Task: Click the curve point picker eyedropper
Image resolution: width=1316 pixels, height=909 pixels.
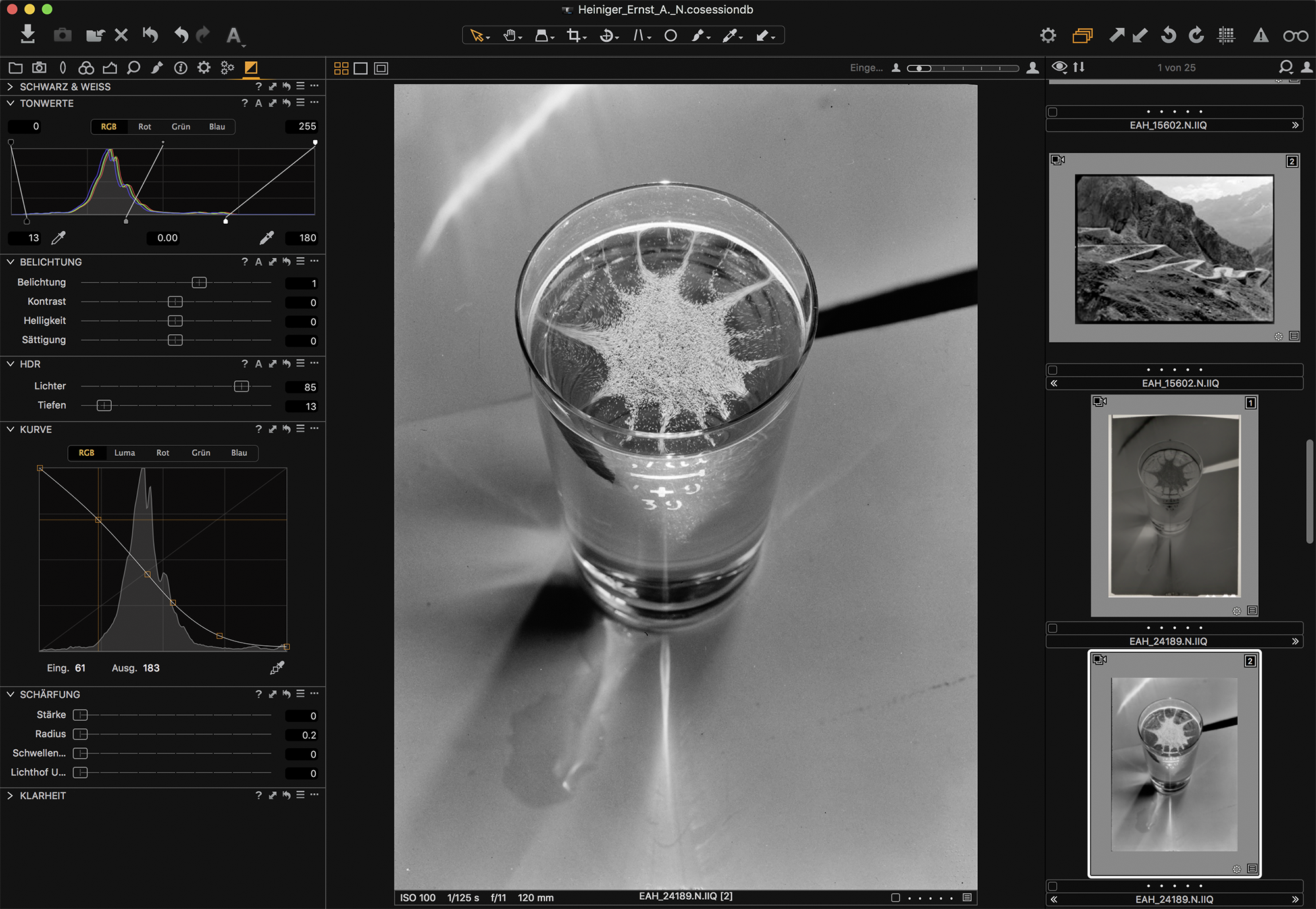Action: pos(277,668)
